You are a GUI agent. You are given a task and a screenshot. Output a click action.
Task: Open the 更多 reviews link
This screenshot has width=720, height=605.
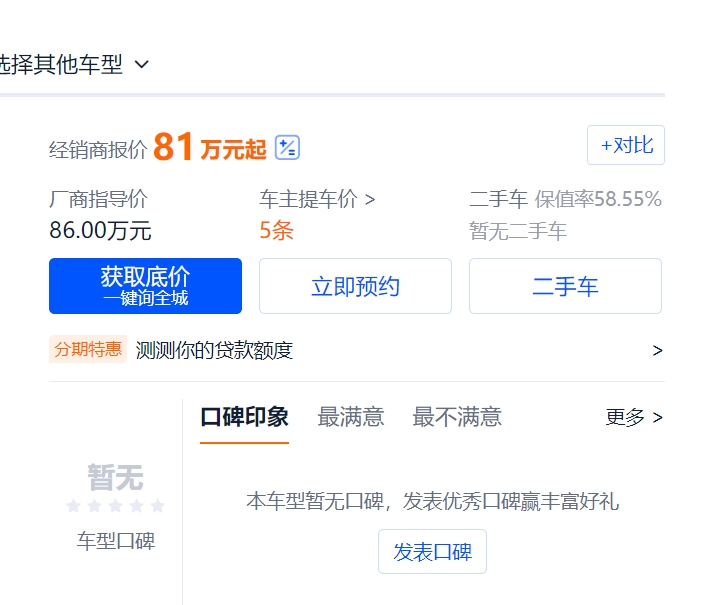pyautogui.click(x=634, y=417)
